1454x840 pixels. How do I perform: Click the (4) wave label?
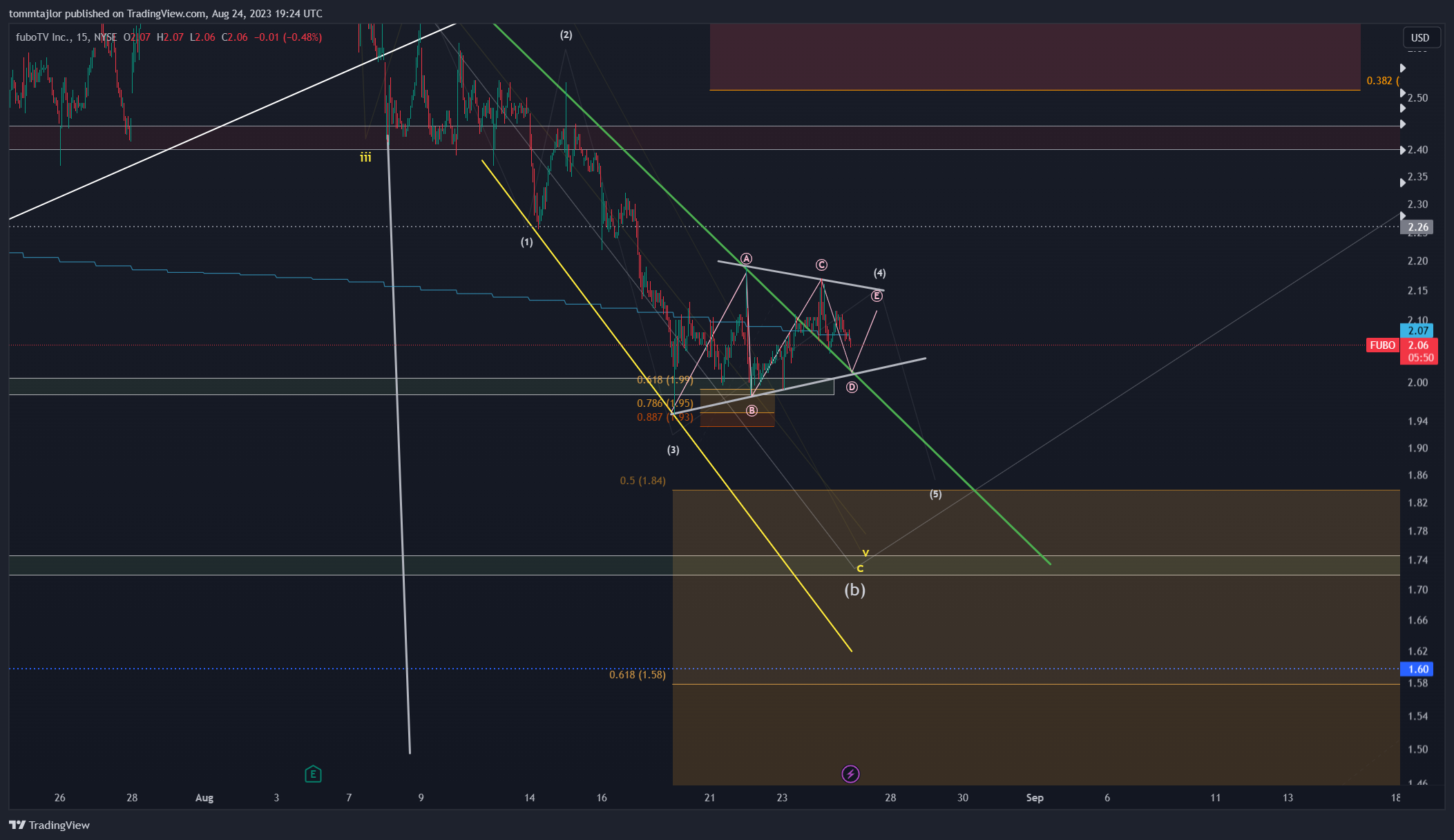tap(879, 273)
